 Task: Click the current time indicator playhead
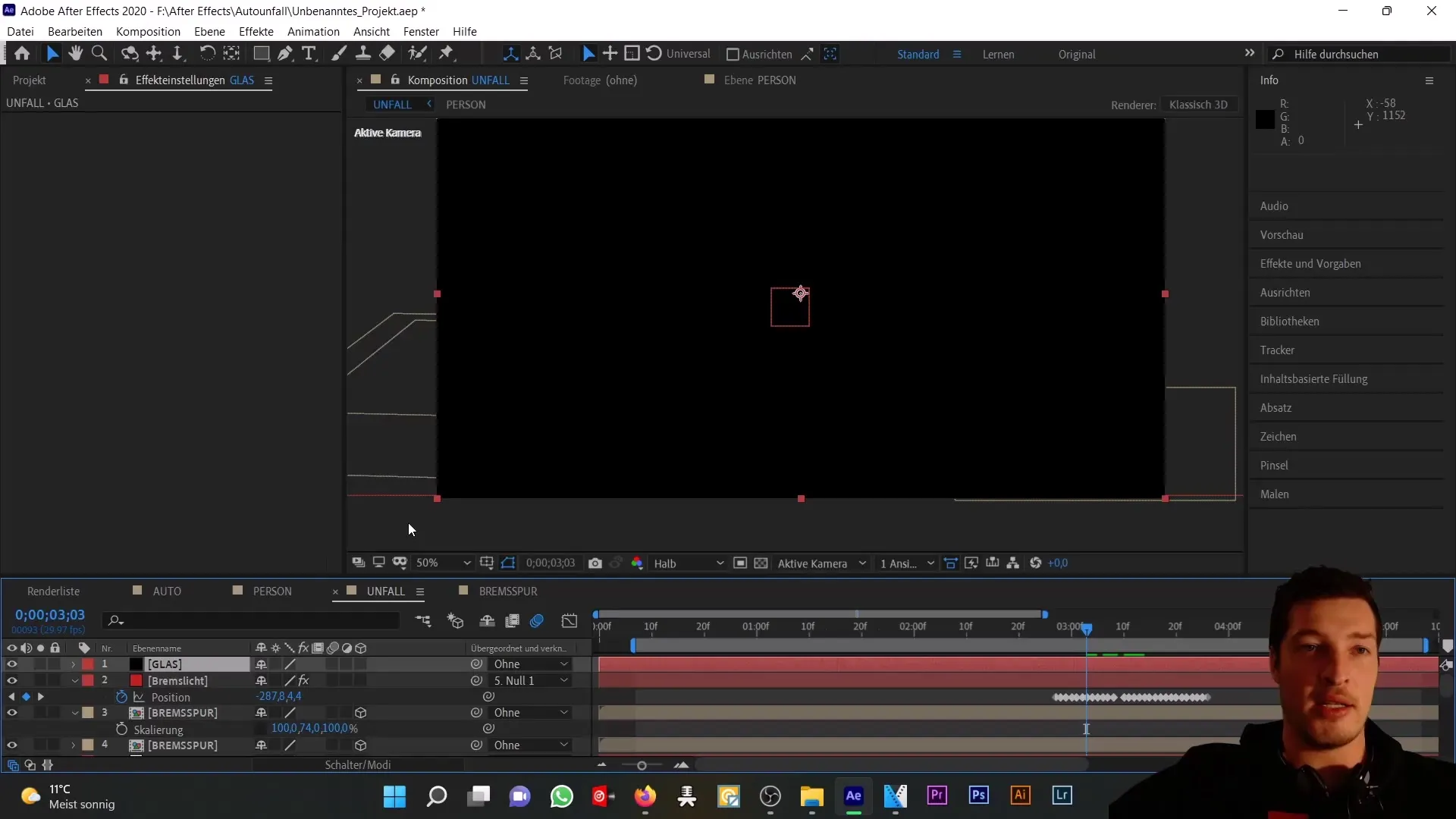1087,629
